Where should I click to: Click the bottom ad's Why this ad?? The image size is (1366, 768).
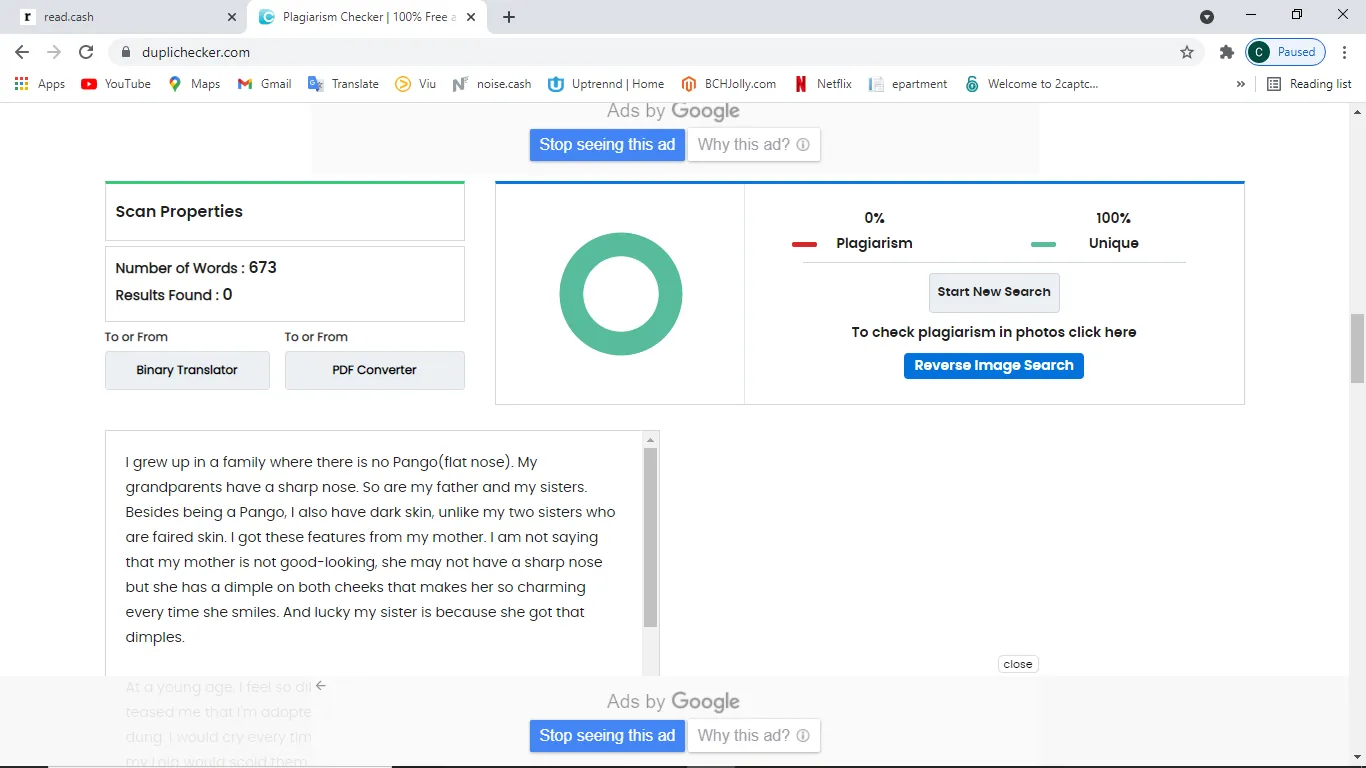(754, 735)
